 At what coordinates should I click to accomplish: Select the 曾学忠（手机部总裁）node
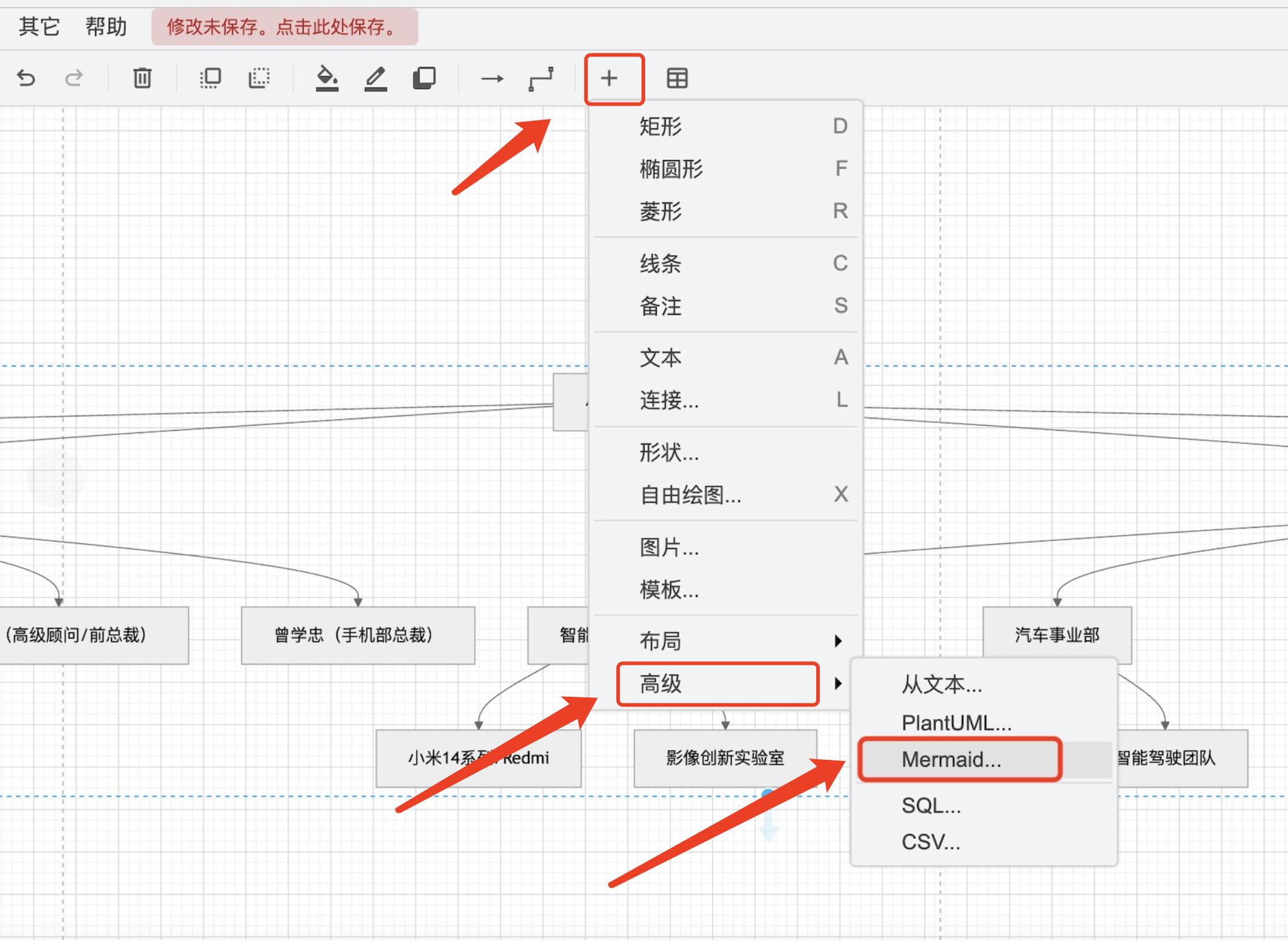(358, 636)
